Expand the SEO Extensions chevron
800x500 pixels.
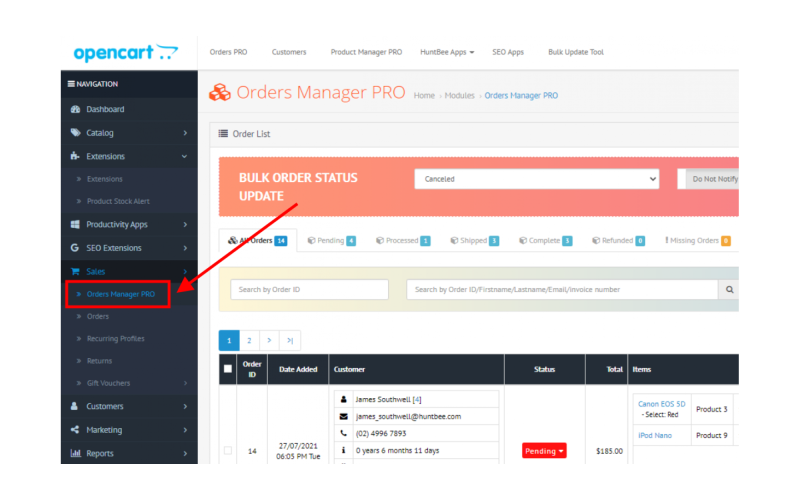pos(185,248)
